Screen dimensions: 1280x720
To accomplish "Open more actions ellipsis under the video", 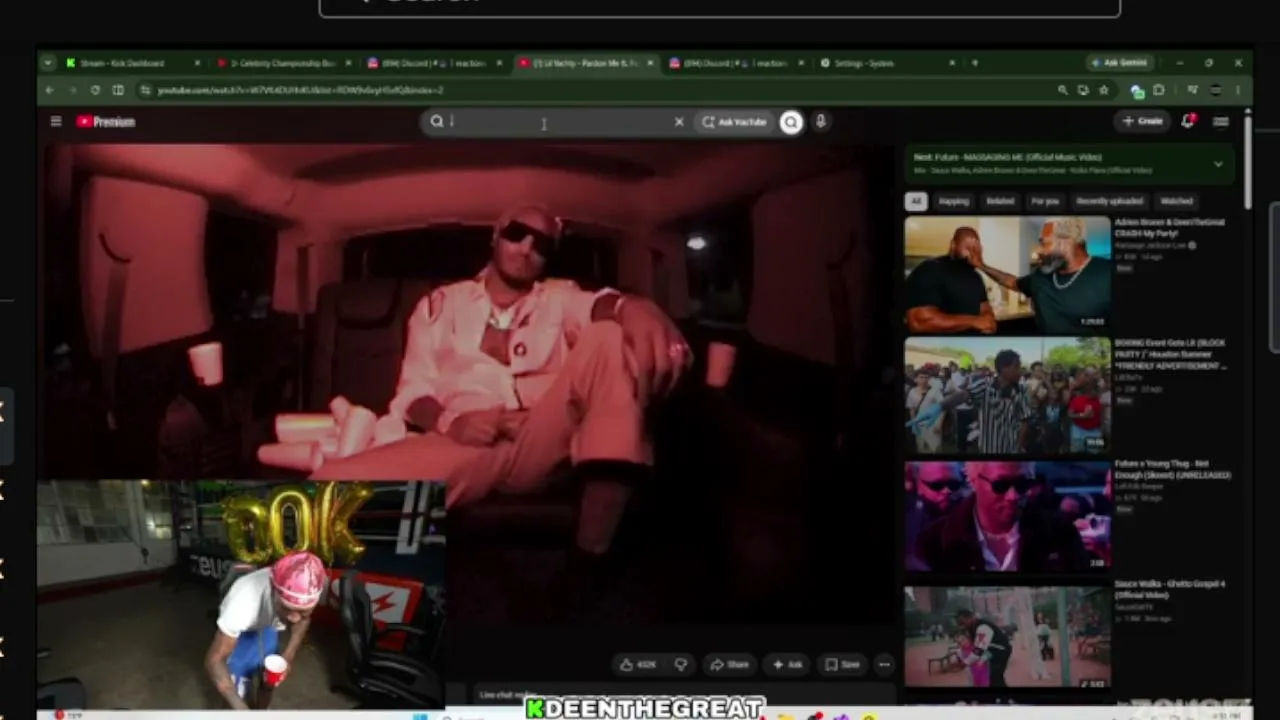I will coord(884,664).
